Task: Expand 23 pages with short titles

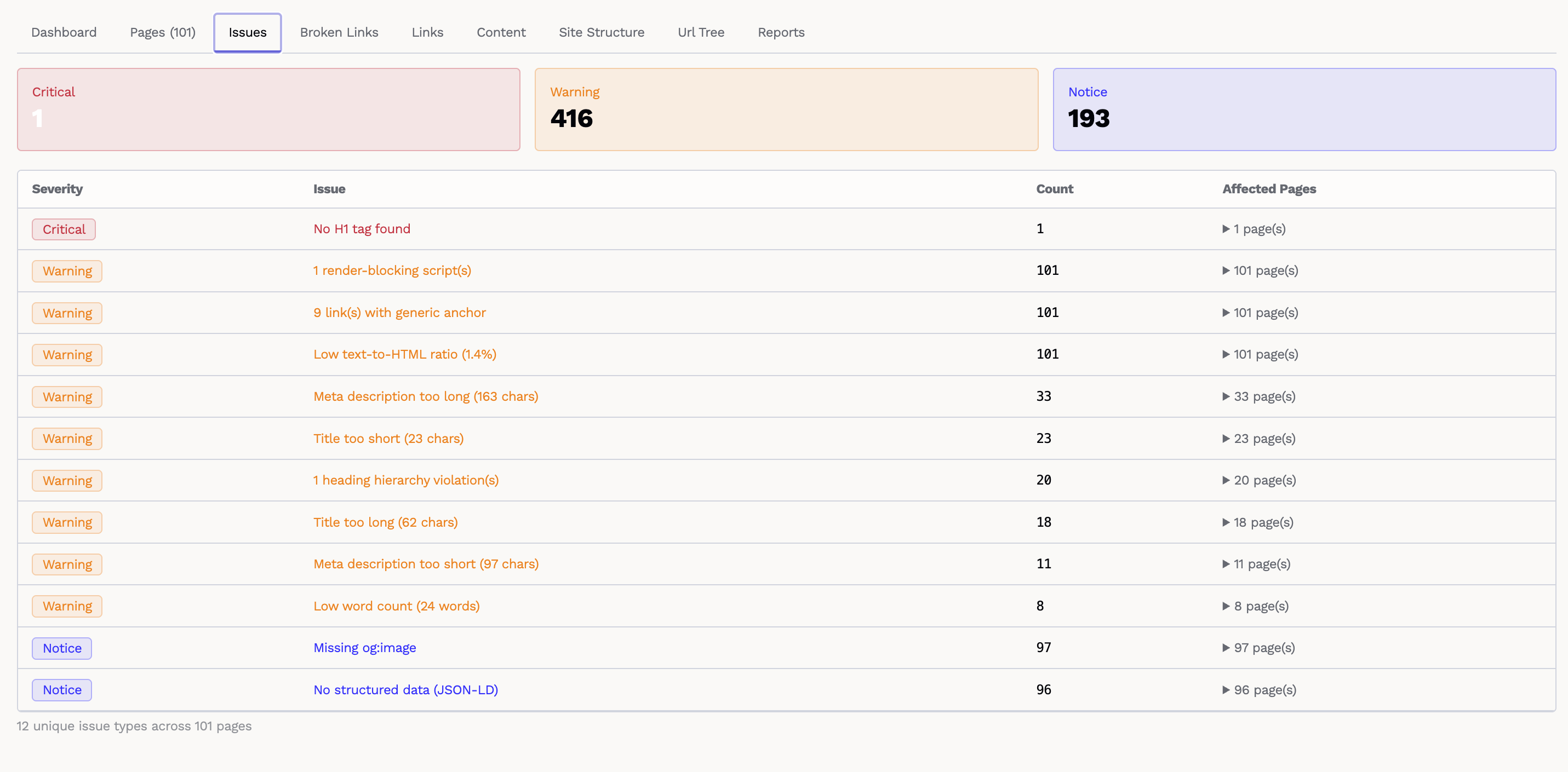Action: (x=1259, y=439)
